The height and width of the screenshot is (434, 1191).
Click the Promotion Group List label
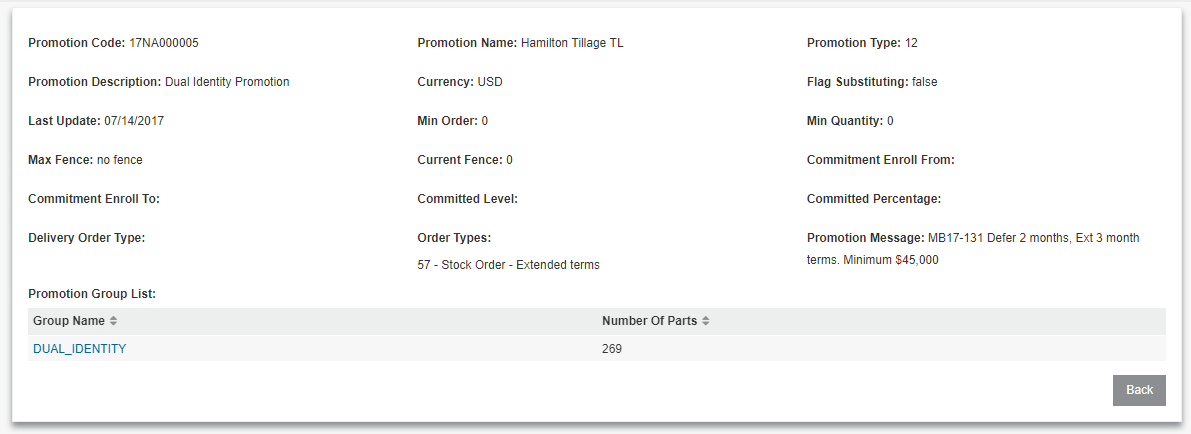(92, 293)
